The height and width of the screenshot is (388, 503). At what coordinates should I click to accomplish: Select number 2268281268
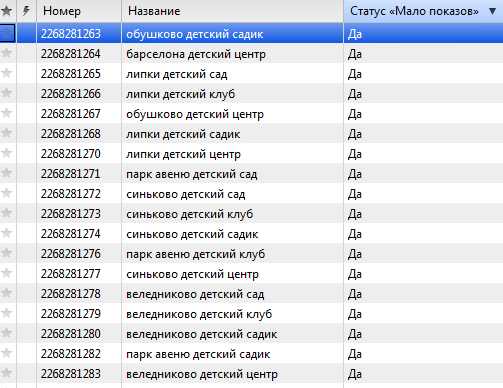coord(71,134)
